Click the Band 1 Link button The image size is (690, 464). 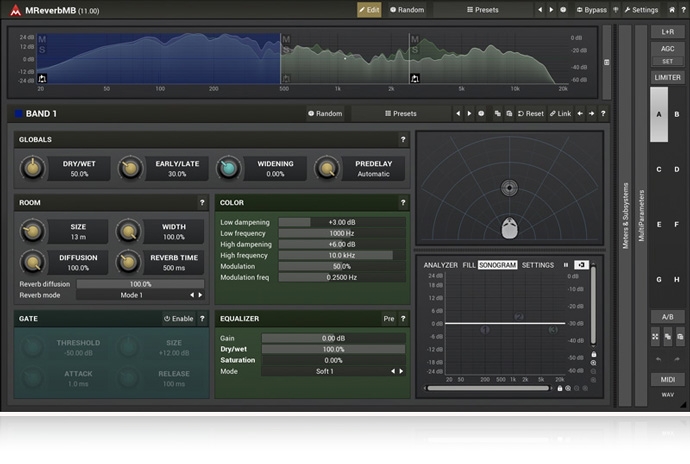pyautogui.click(x=560, y=114)
